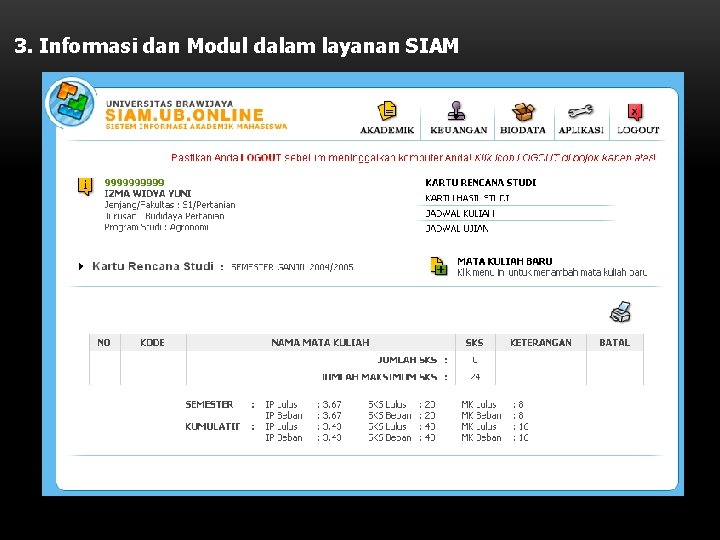Click the KETERANGAN column header
This screenshot has width=720, height=540.
pos(540,343)
